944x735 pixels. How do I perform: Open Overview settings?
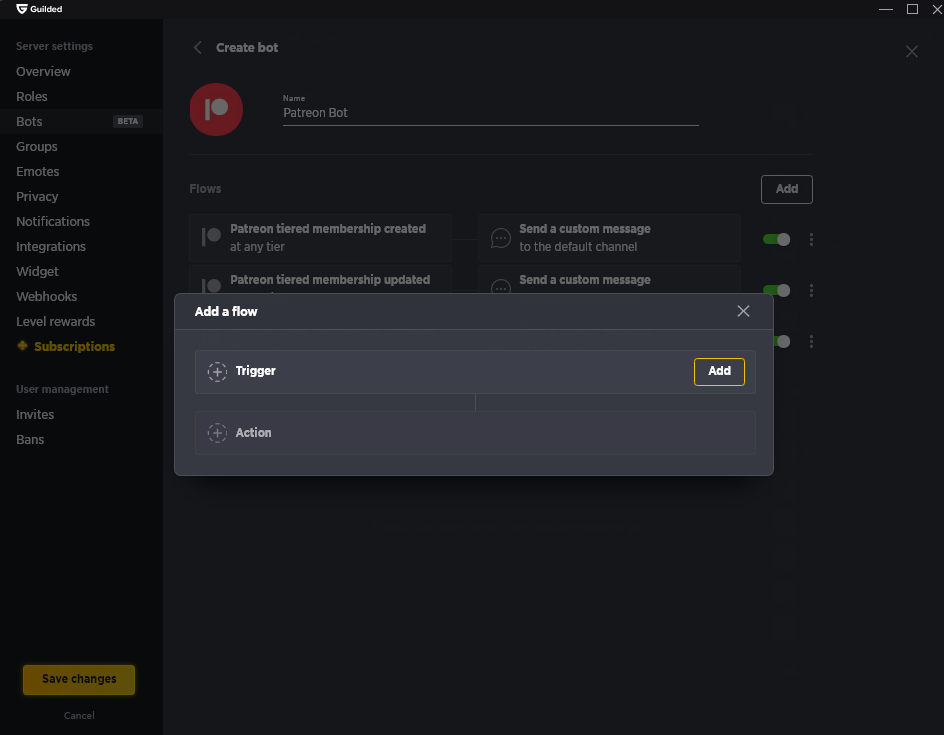click(x=43, y=72)
